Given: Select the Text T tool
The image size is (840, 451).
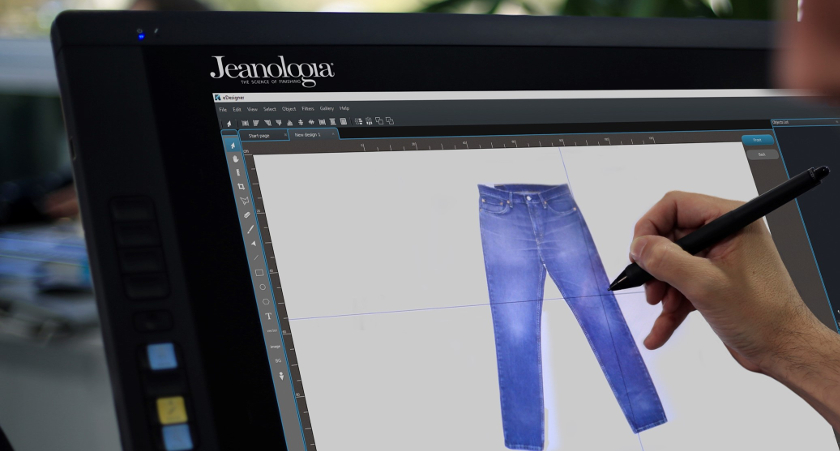Looking at the screenshot, I should coord(268,317).
